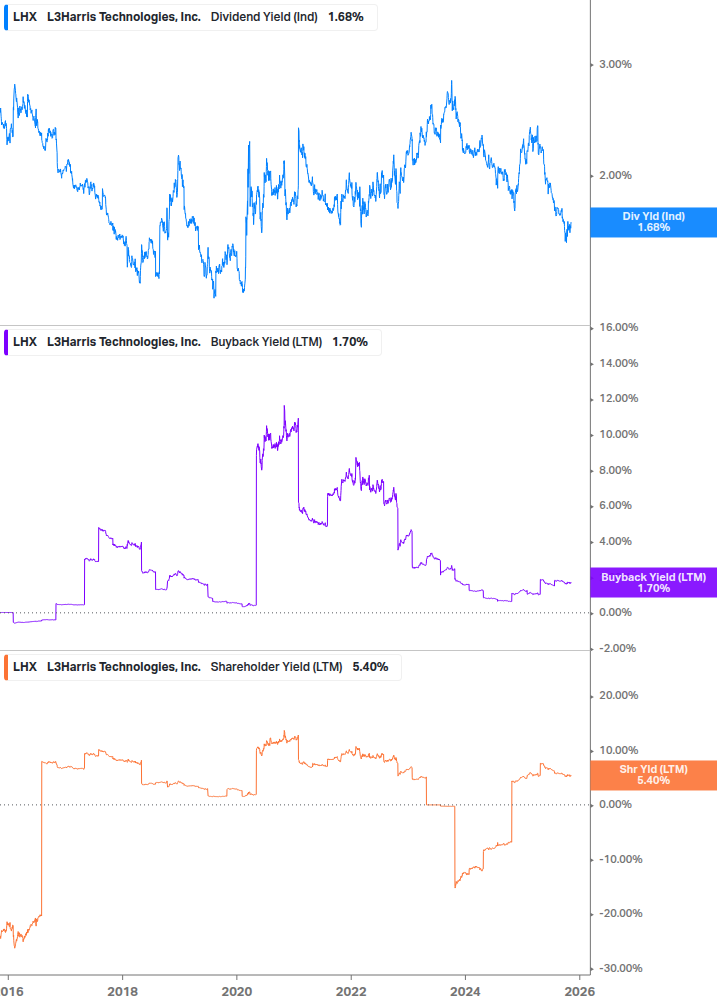Screen dimensions: 717x1005
Task: Select the purple Buyback Yield (LTM) 1.70% value tag
Action: tap(654, 583)
